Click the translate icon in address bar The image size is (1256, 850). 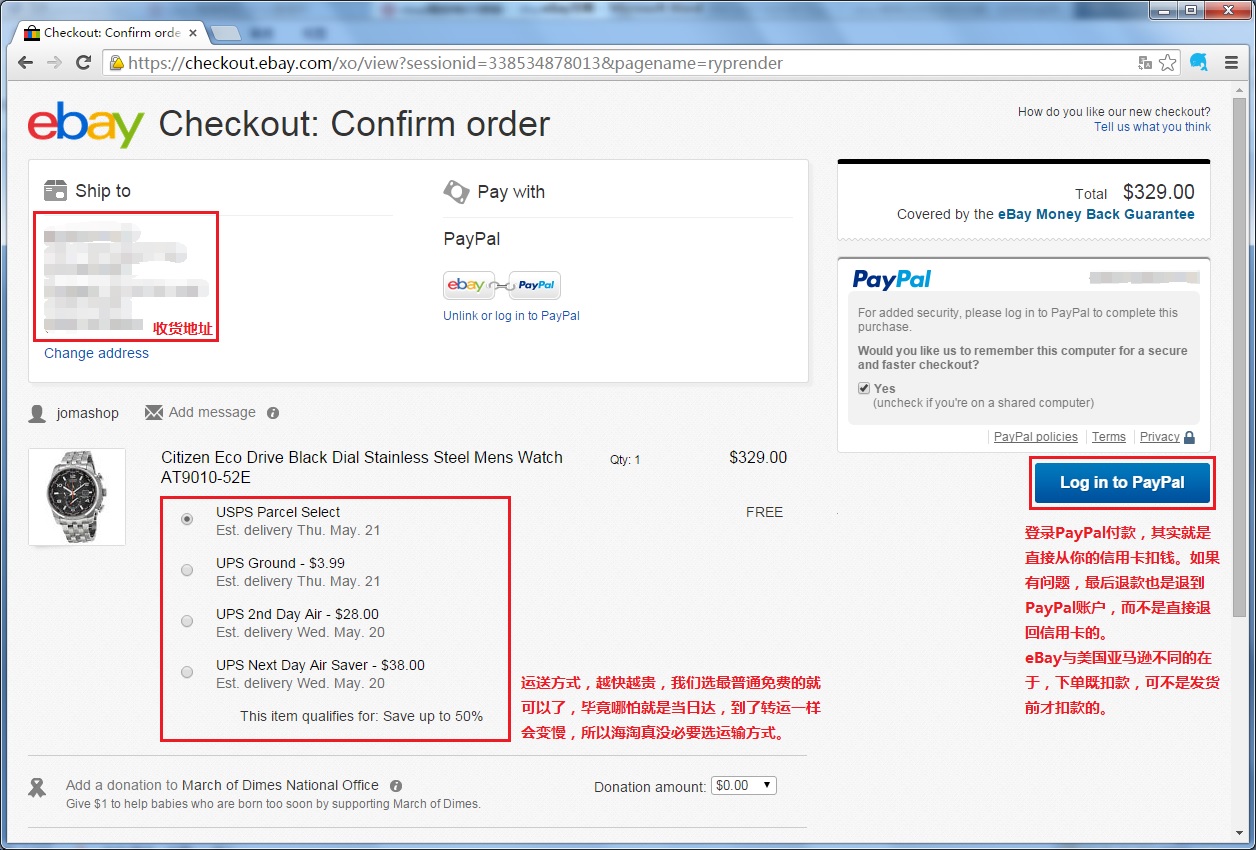[x=1145, y=63]
